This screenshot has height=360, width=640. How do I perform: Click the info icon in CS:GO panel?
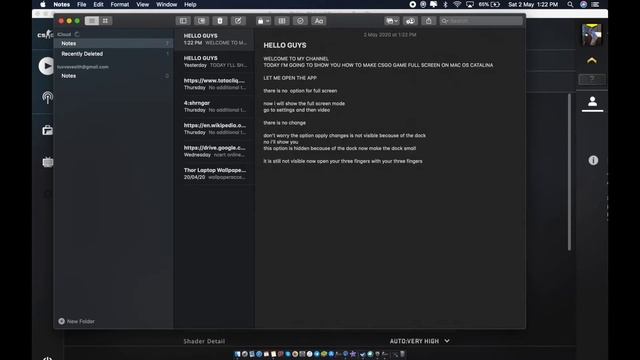[x=593, y=160]
